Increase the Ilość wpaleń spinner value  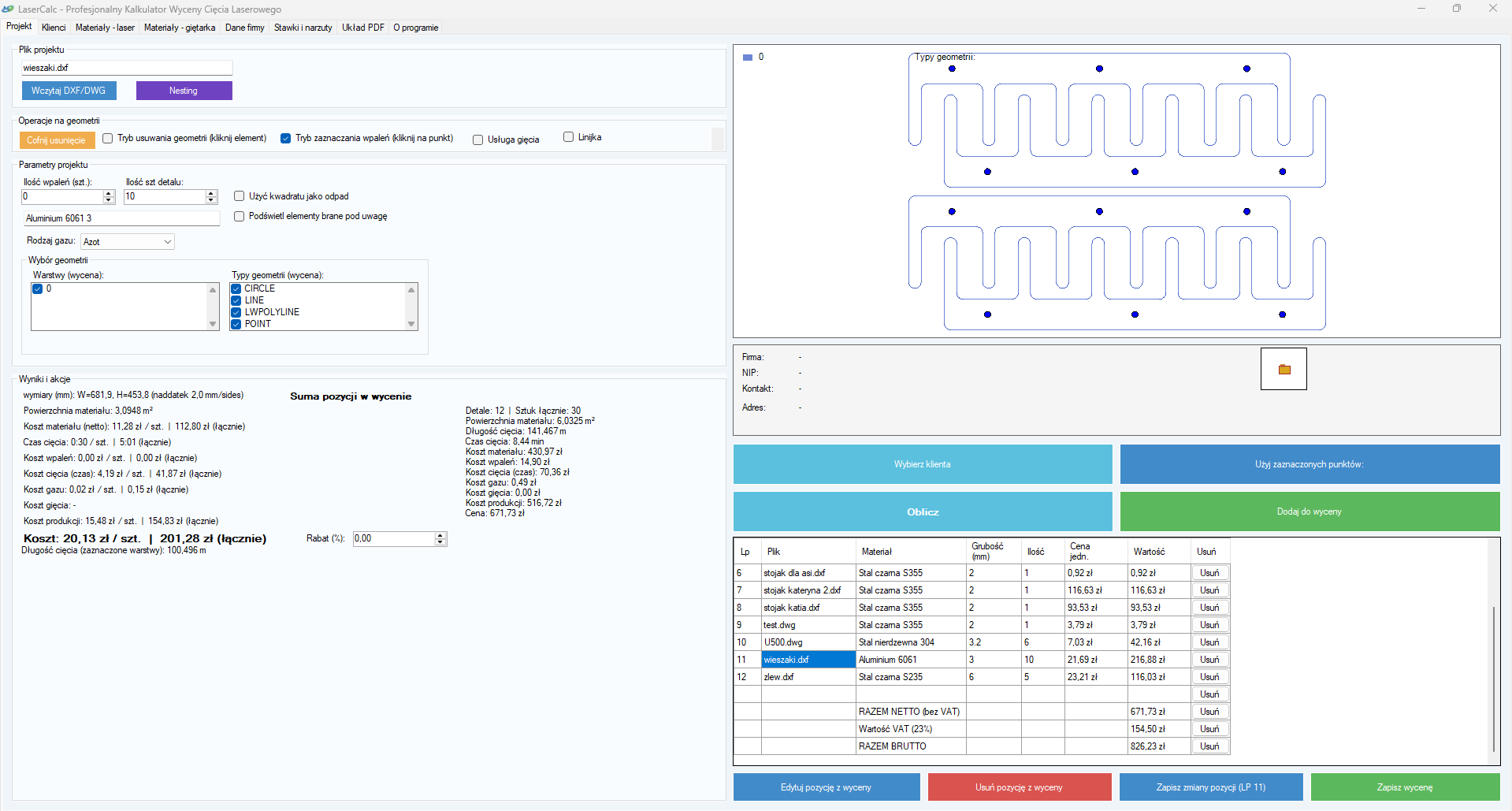point(109,193)
